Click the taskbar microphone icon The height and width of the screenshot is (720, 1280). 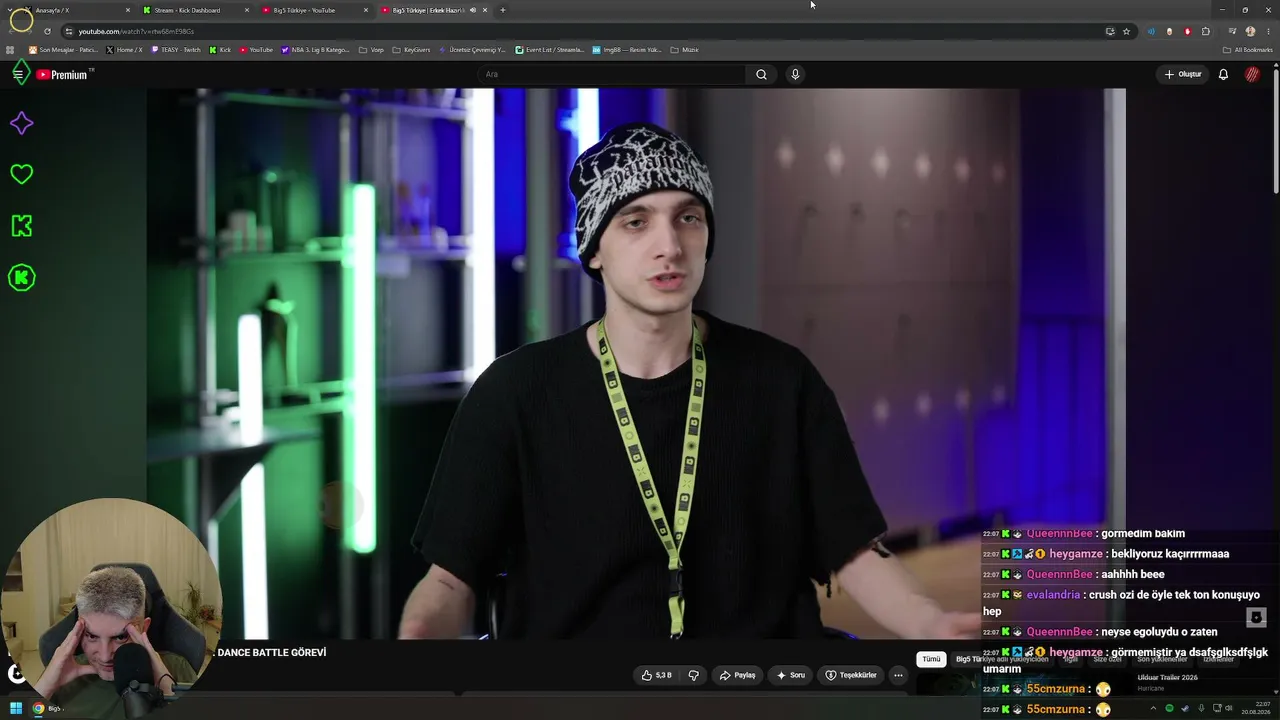[x=1199, y=708]
